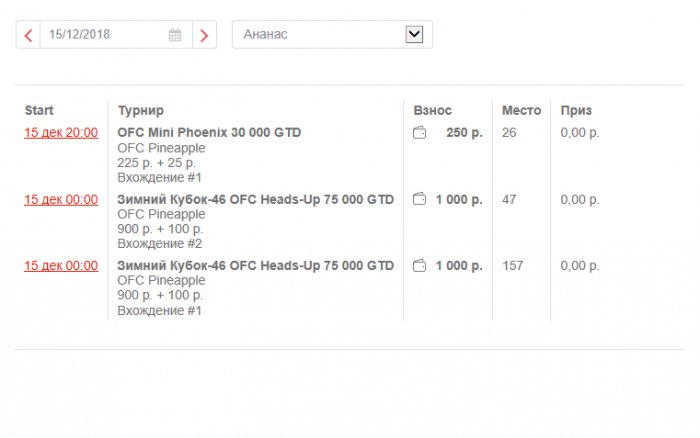Click Зимний Кубок-46 title with Вхождение #2
Viewport: 700px width, 438px height.
[x=255, y=200]
